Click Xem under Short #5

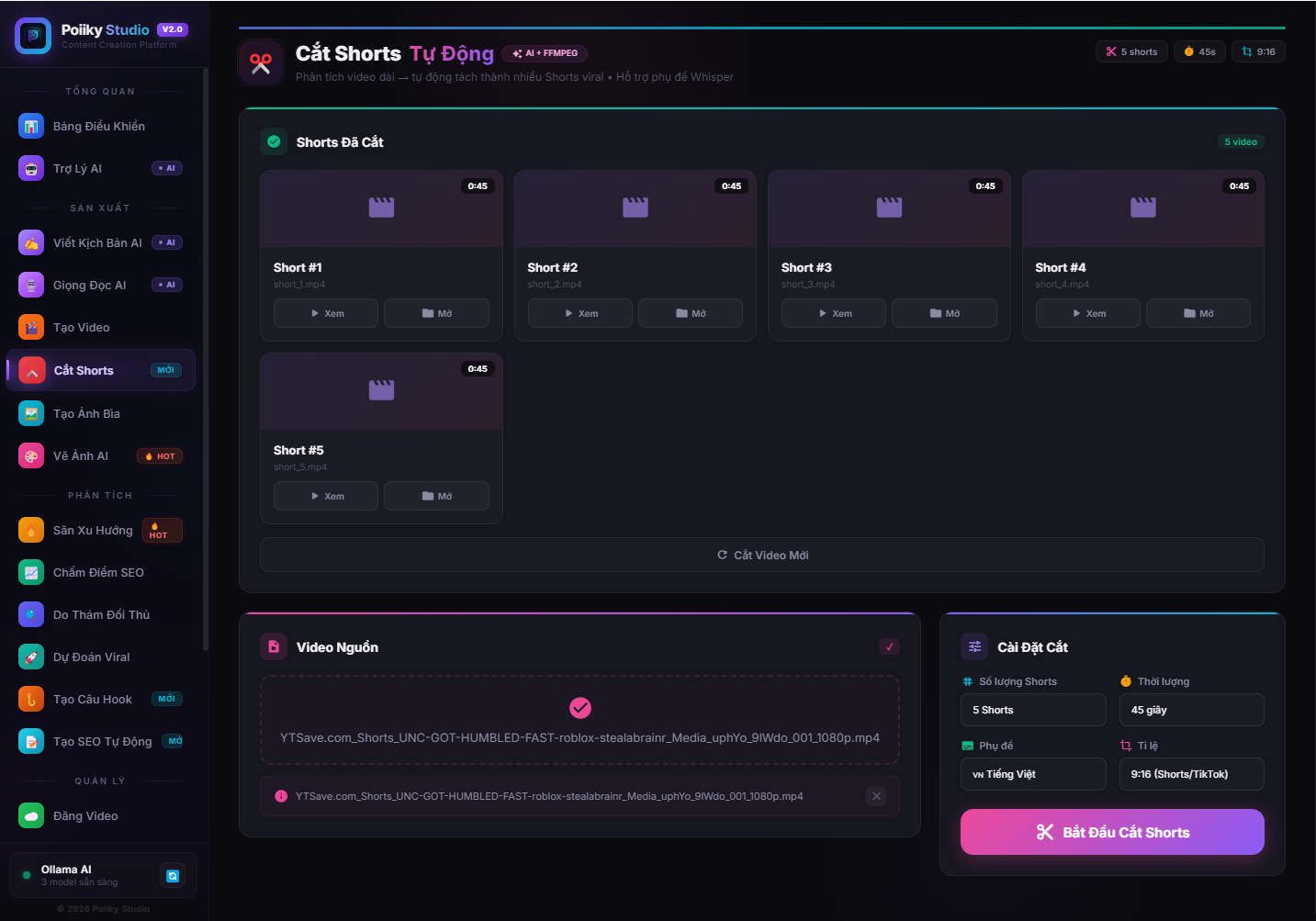pos(325,496)
